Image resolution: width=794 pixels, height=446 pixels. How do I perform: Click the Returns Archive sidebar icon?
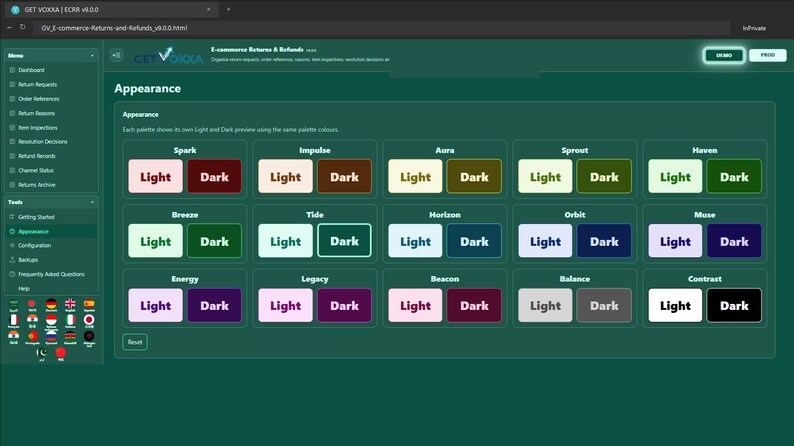point(12,185)
